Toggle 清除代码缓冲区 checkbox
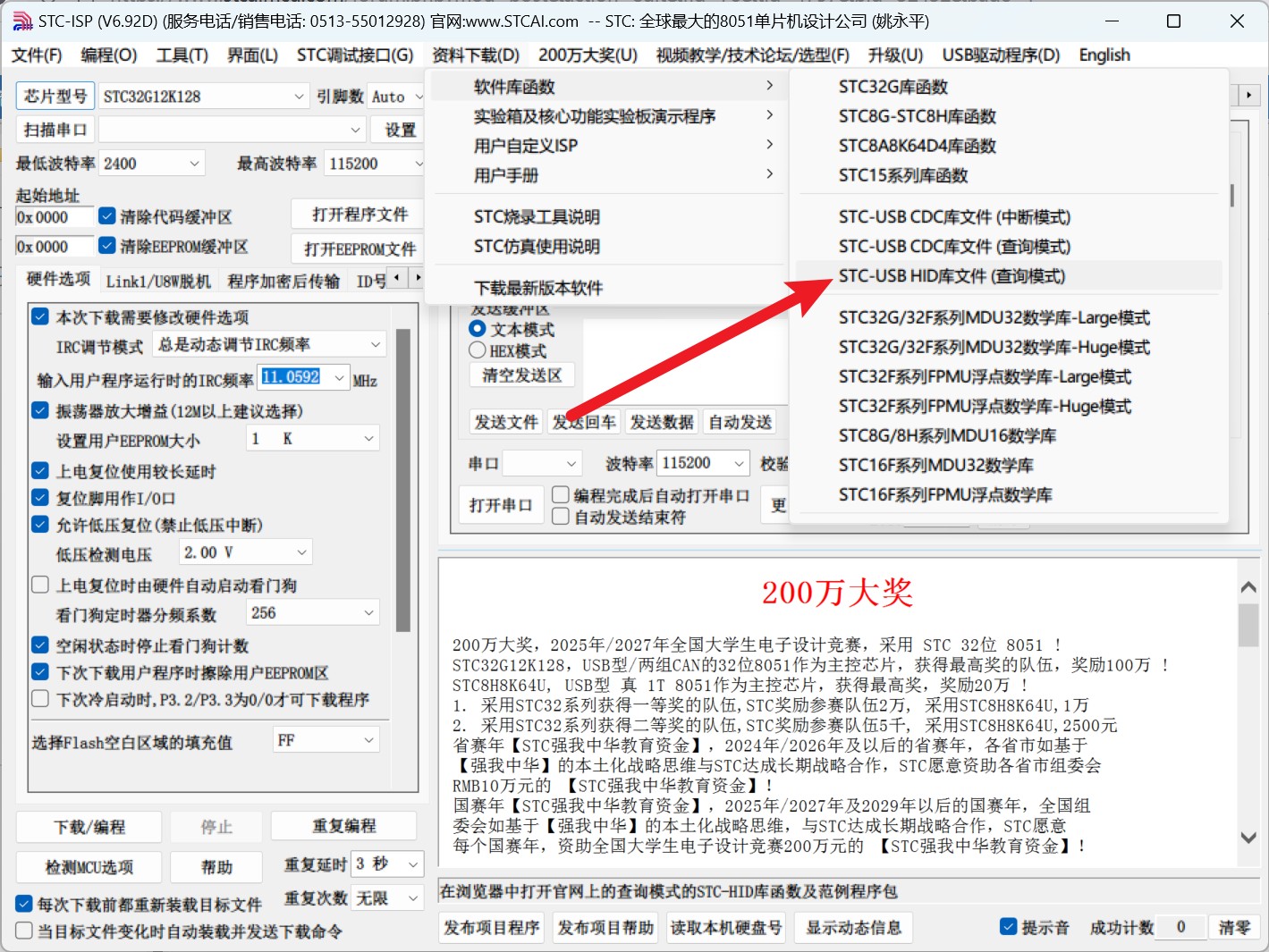The image size is (1269, 952). point(106,216)
